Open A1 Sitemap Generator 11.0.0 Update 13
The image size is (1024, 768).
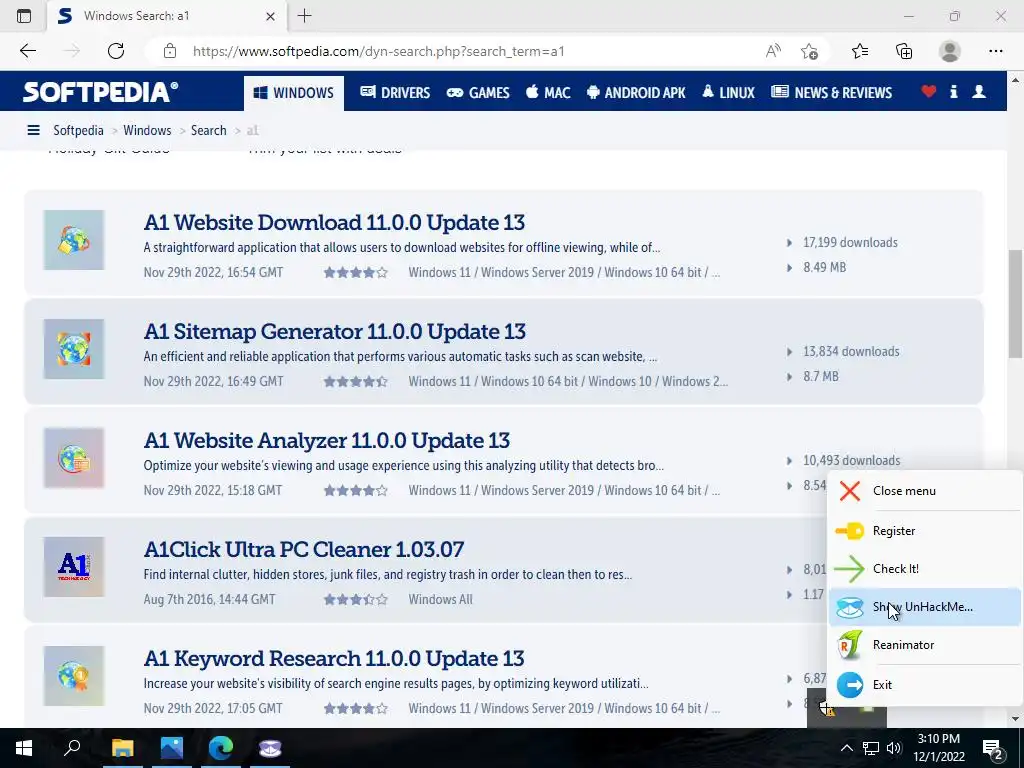334,331
